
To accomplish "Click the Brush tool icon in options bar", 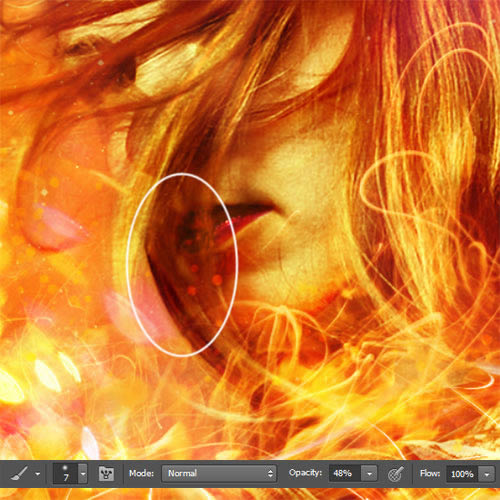I will [19, 473].
